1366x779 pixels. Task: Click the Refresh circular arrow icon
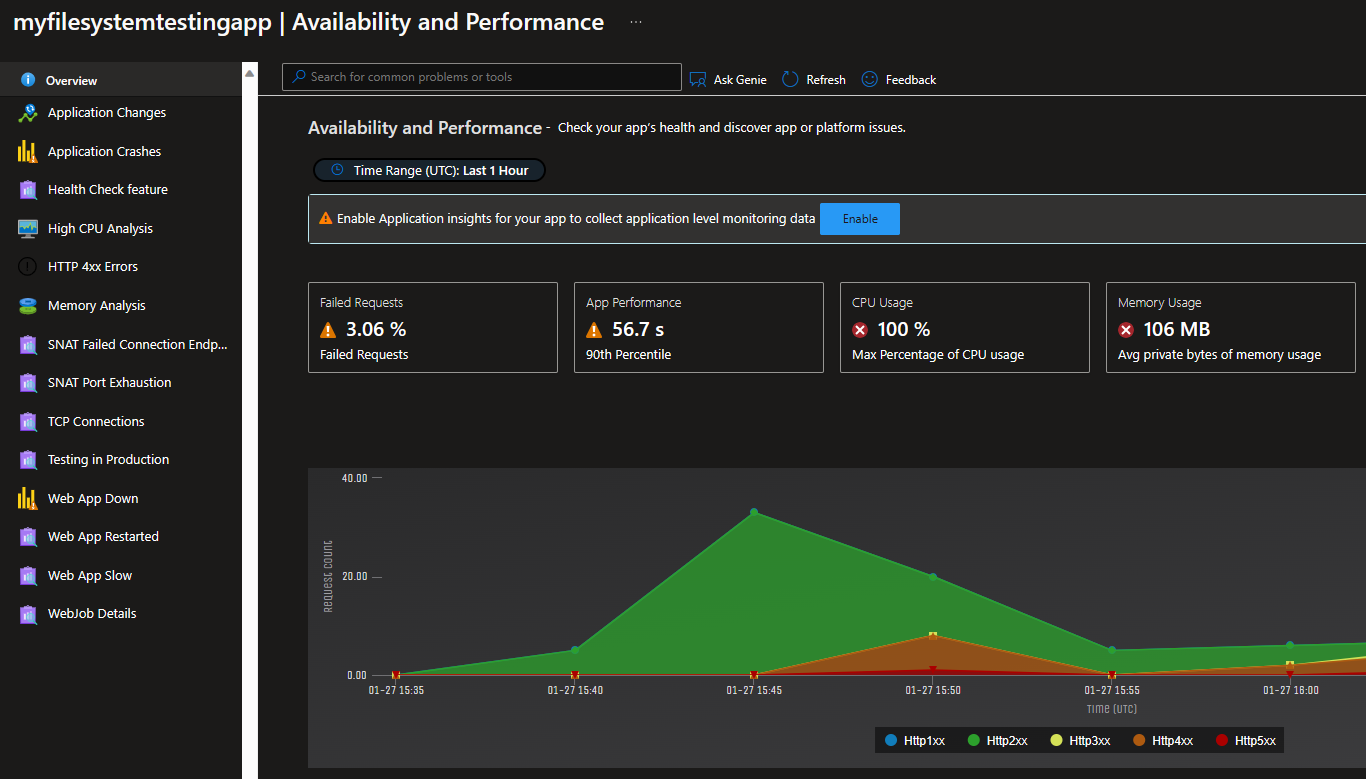pos(790,79)
